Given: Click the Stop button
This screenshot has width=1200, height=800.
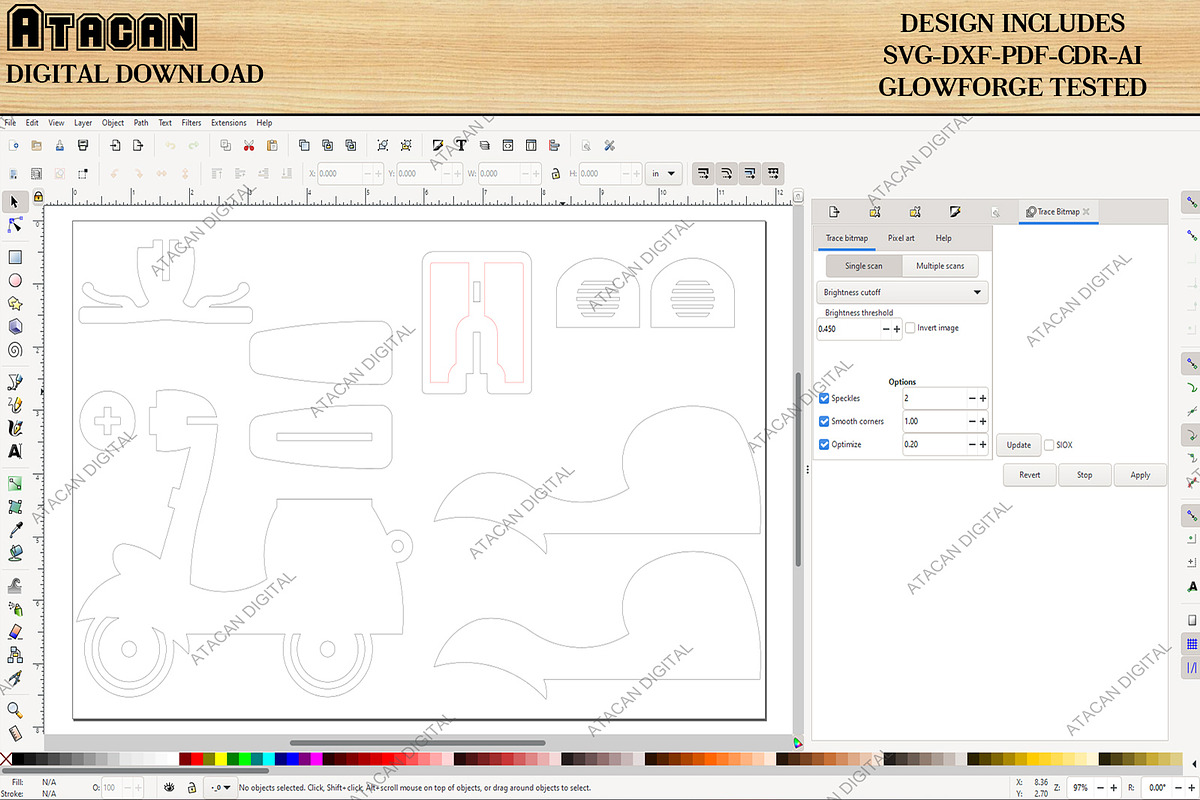Looking at the screenshot, I should click(1085, 475).
